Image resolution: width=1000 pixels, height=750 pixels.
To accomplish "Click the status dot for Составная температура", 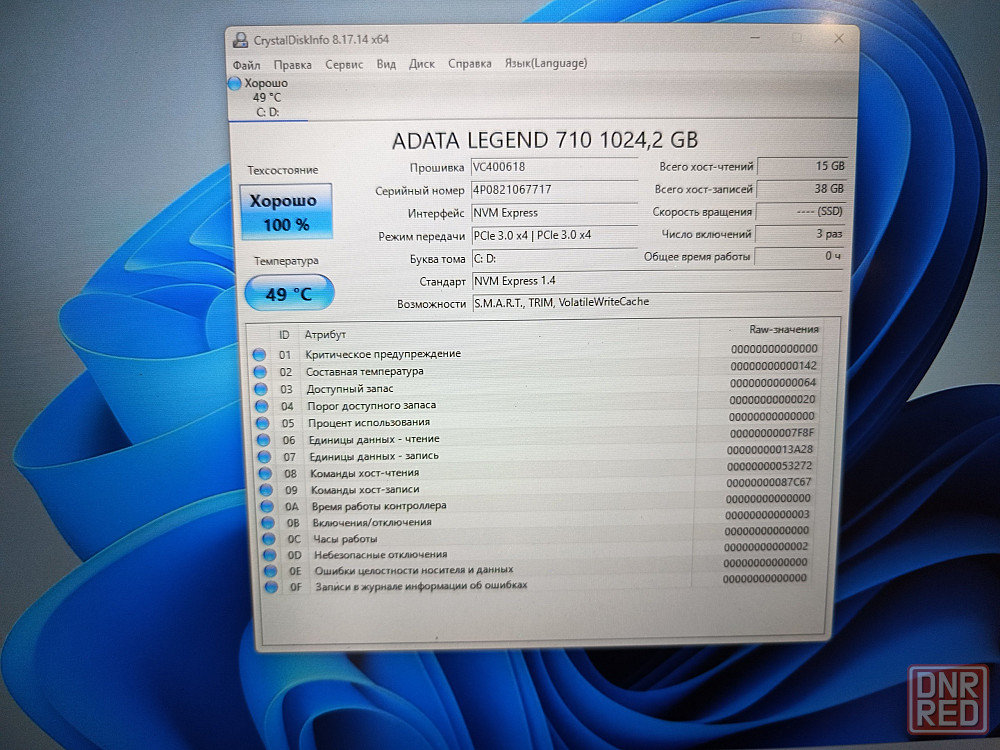I will (260, 372).
